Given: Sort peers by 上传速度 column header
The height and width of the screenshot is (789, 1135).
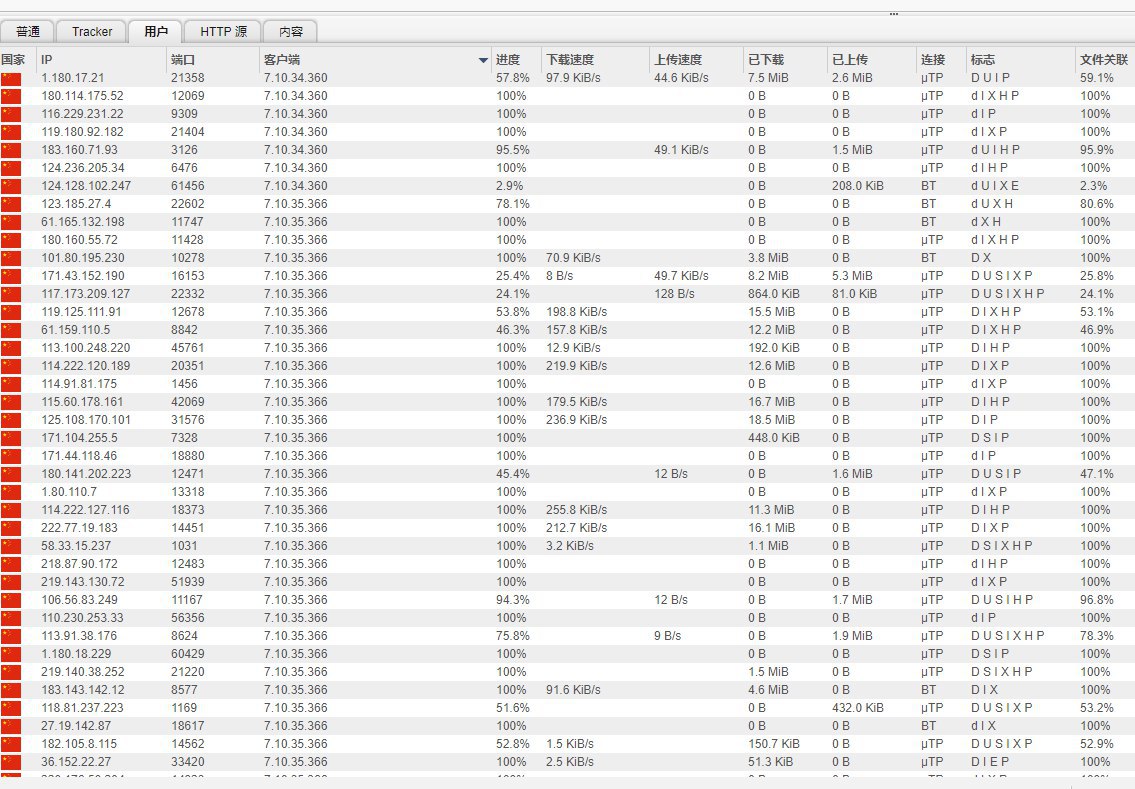Looking at the screenshot, I should pyautogui.click(x=678, y=60).
